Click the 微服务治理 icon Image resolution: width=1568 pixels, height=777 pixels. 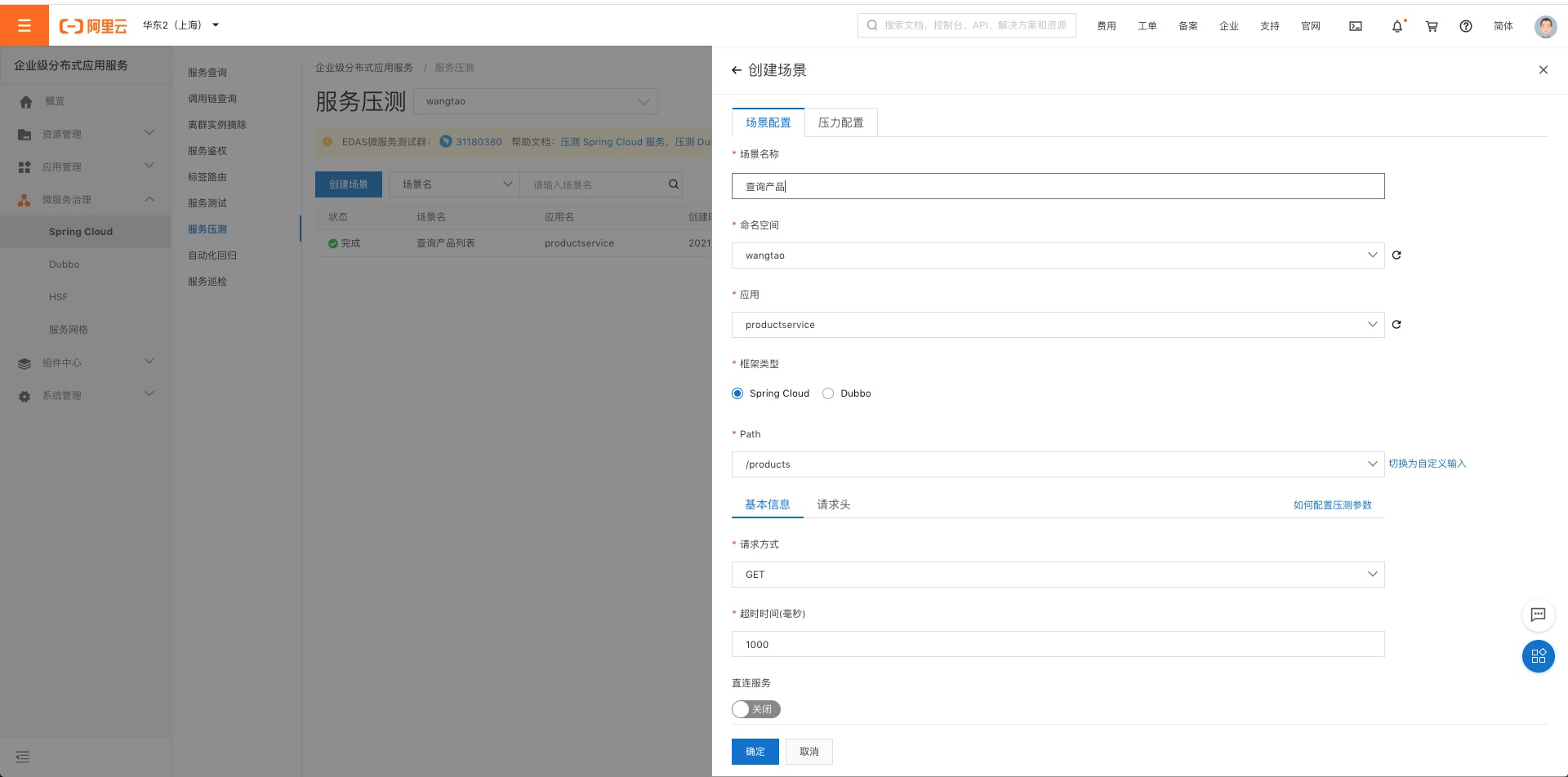24,200
